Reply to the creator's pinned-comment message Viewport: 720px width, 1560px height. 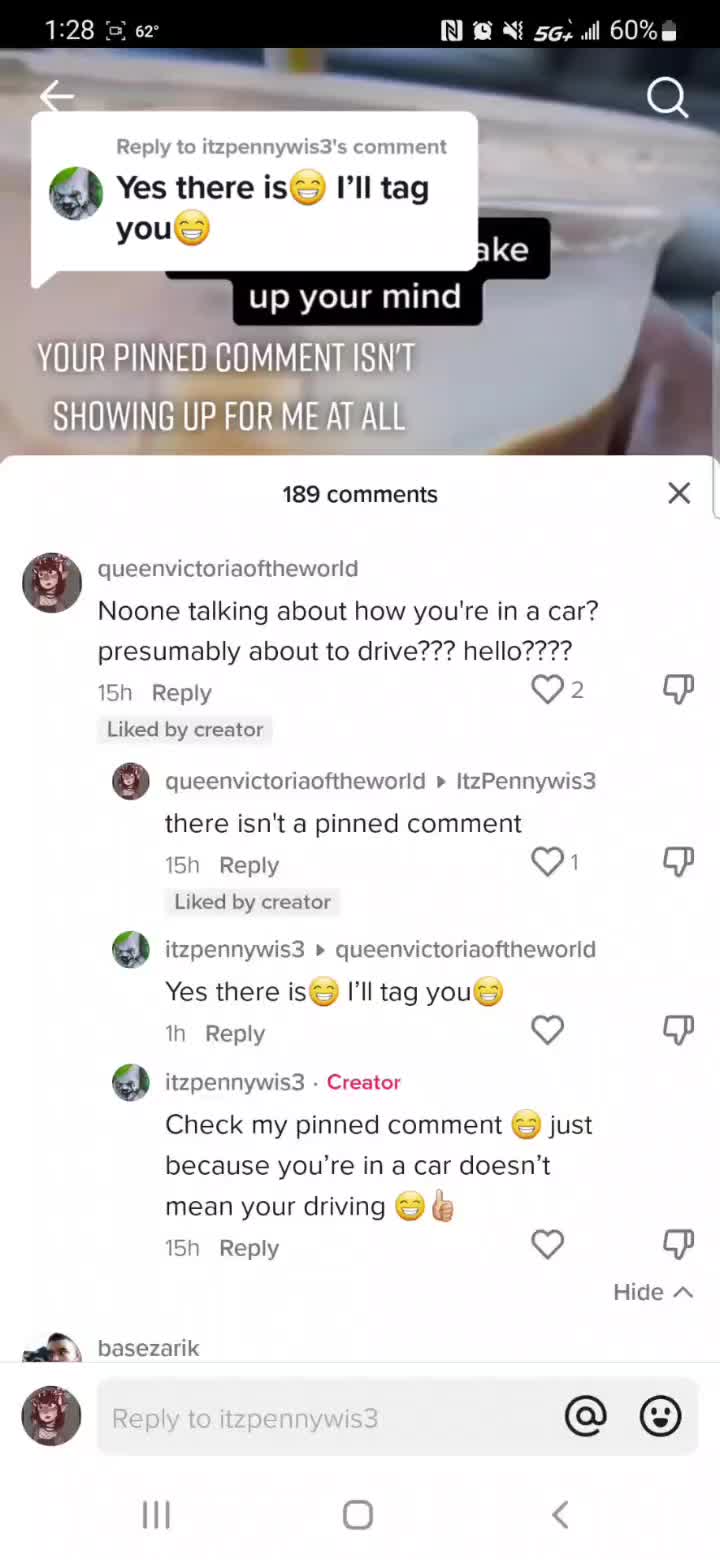pyautogui.click(x=249, y=1248)
